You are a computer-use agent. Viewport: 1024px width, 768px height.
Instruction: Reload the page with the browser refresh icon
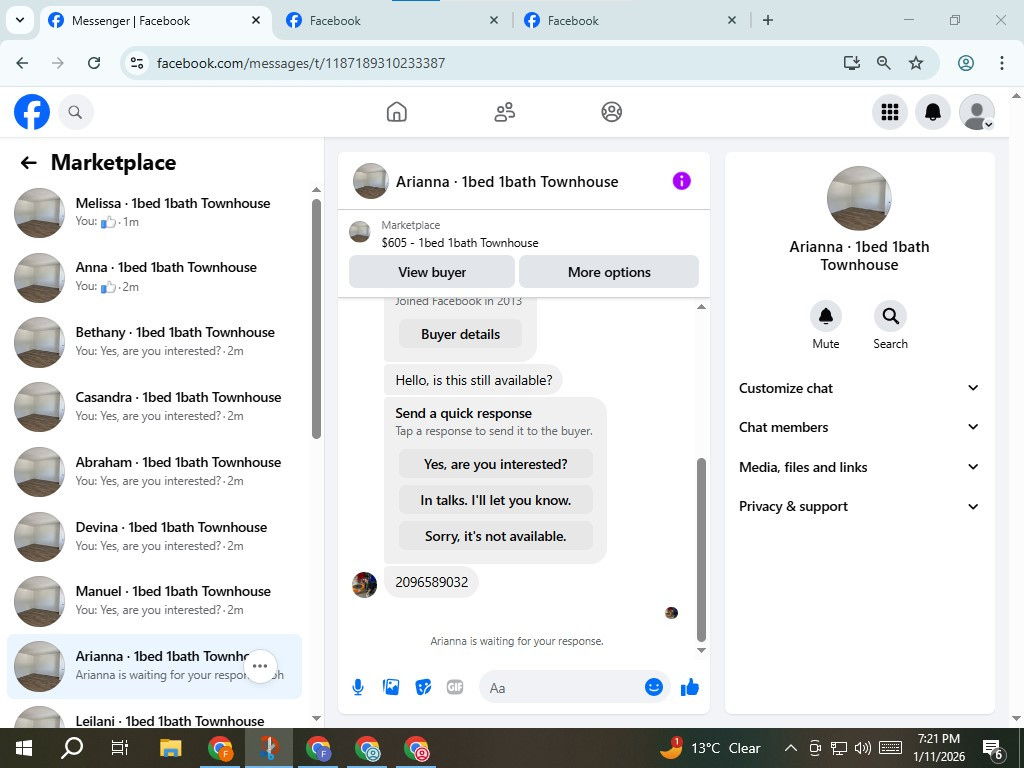pyautogui.click(x=94, y=63)
